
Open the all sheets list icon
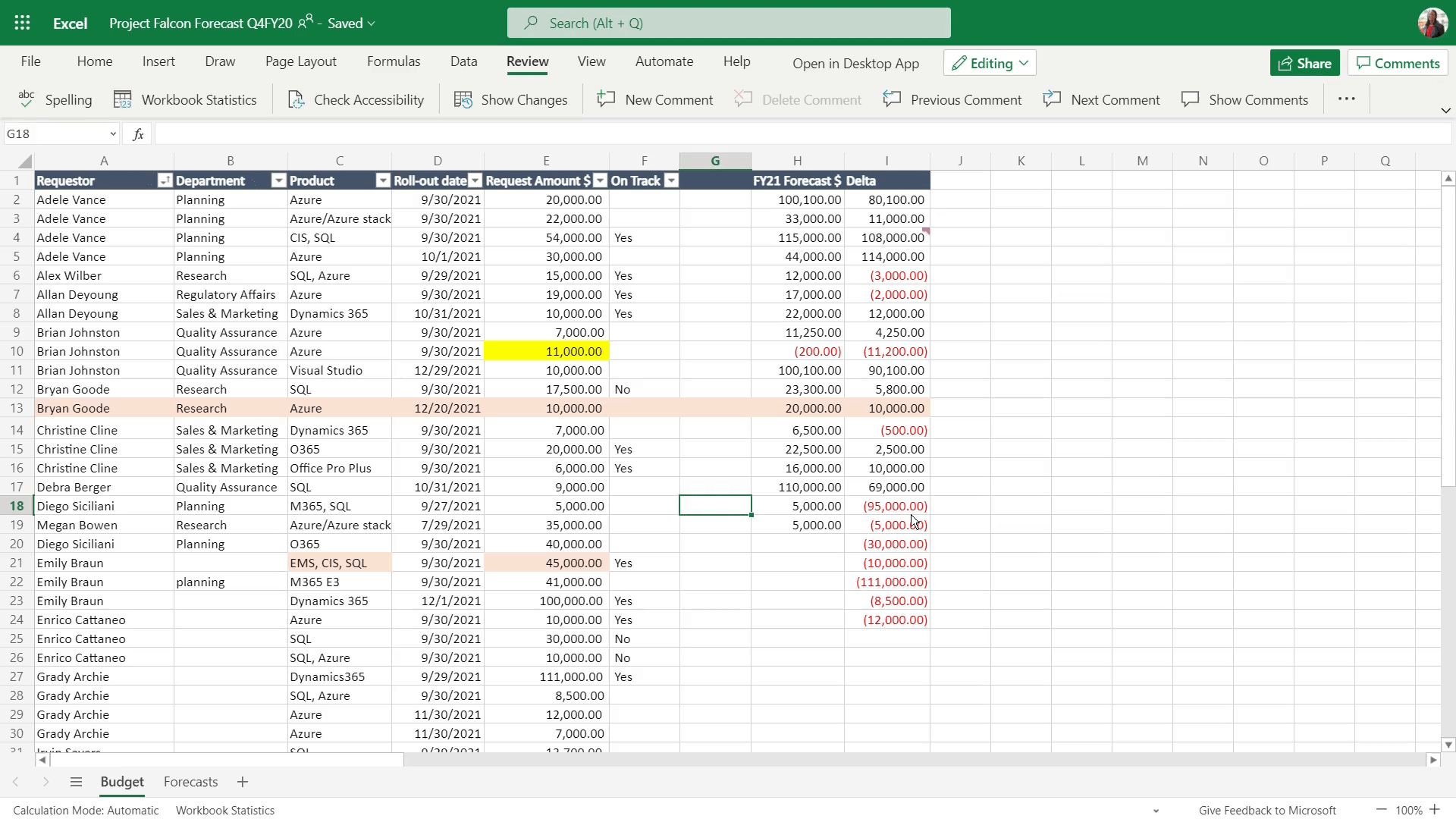(76, 782)
